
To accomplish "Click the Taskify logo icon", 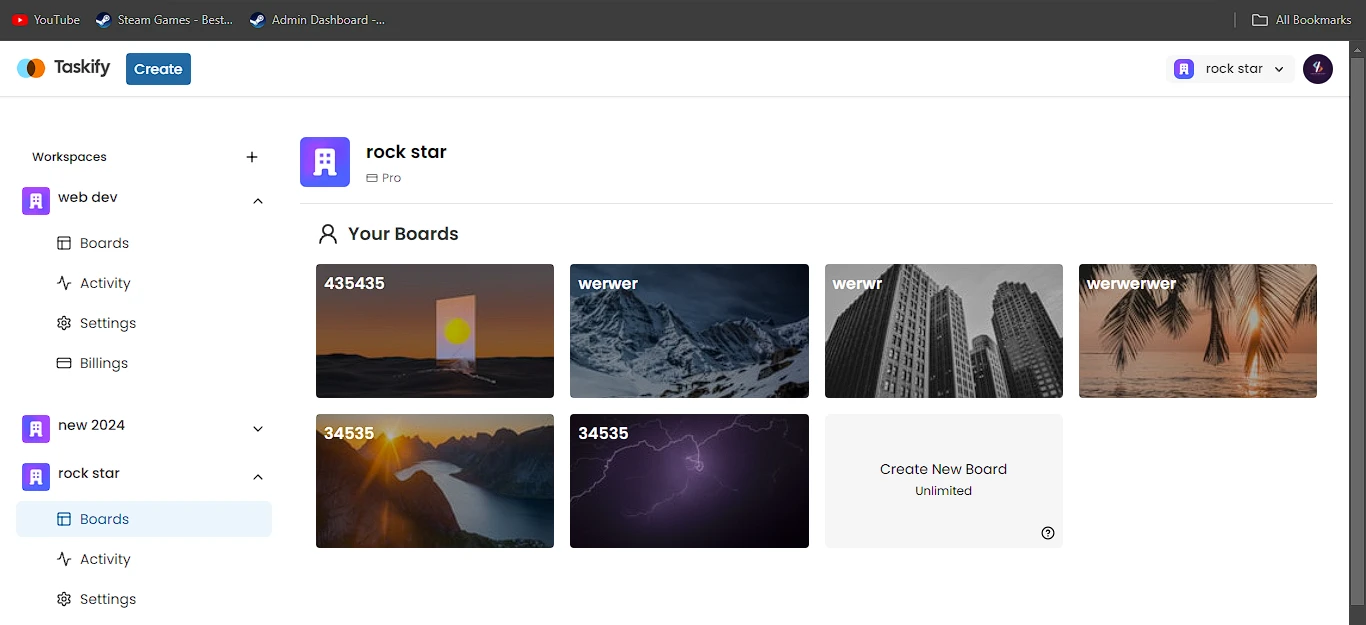I will coord(31,68).
